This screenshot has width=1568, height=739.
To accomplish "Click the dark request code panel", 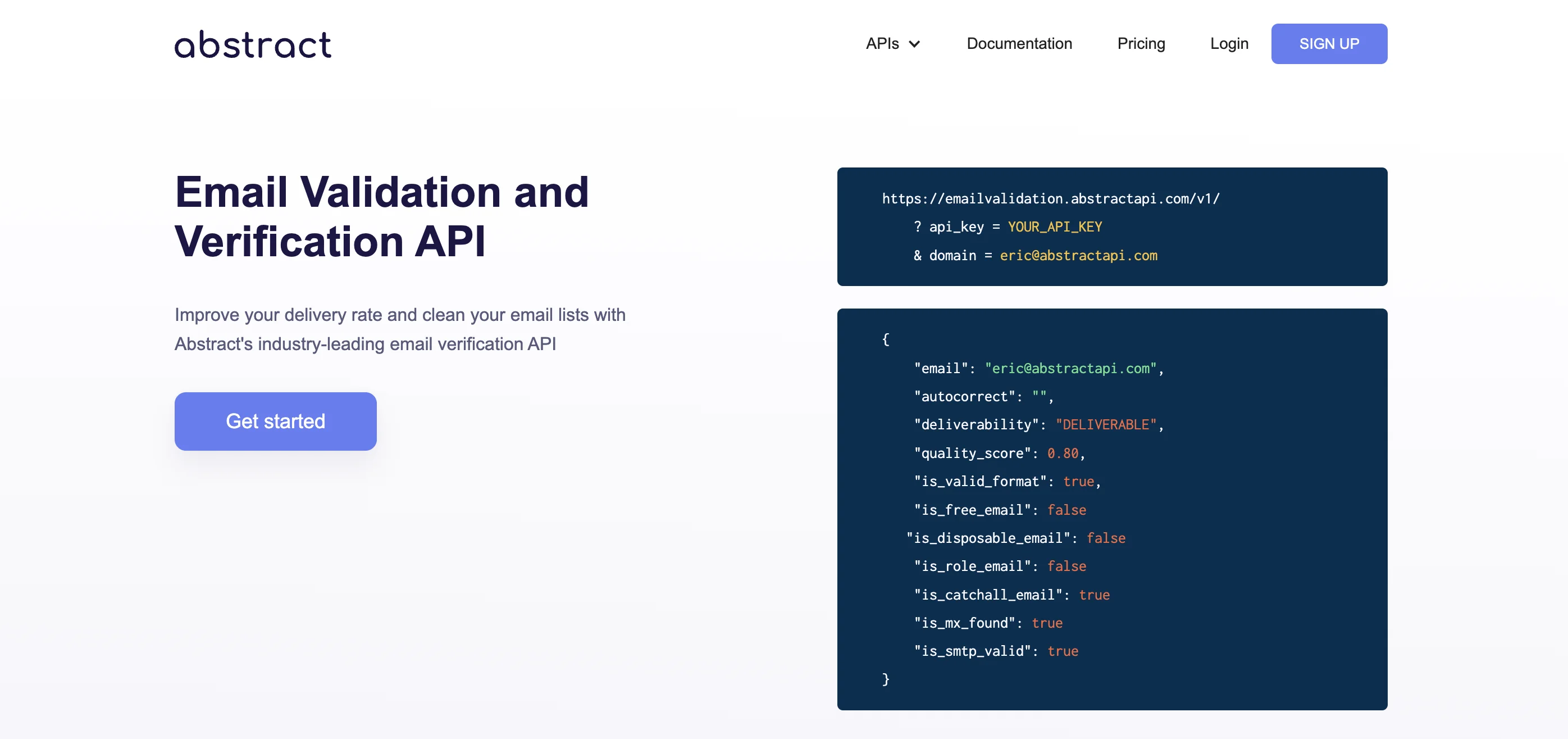I will (x=1112, y=226).
